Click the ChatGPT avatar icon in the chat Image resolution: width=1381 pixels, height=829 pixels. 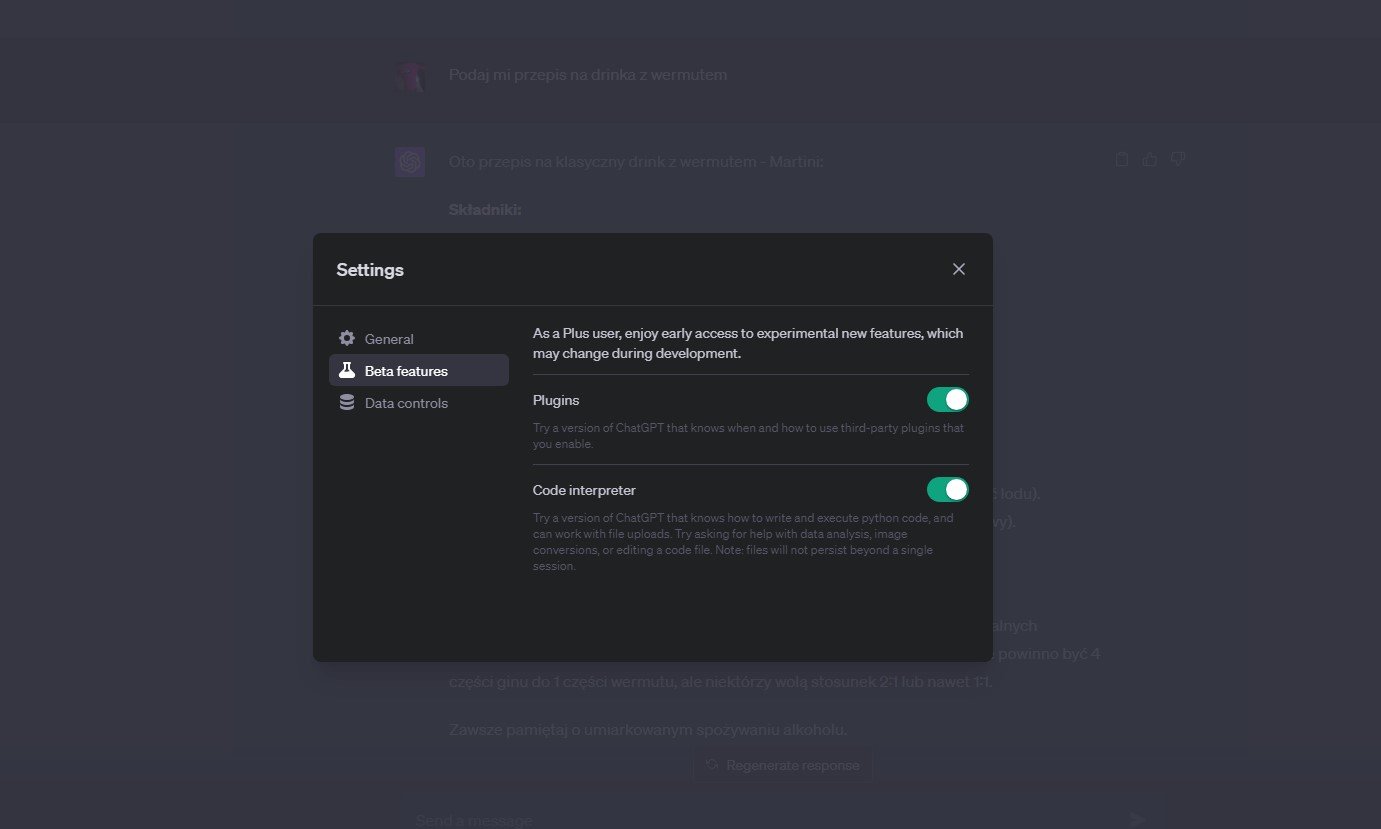click(x=410, y=161)
